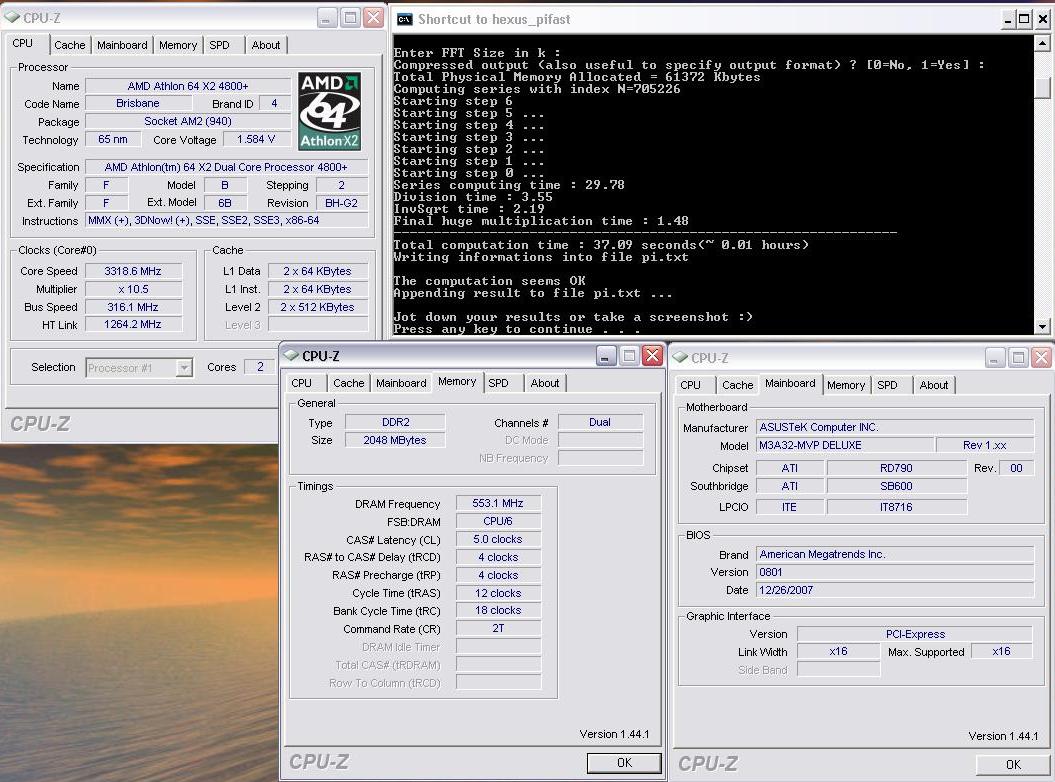Click the Package value Socket AM2 (940)
Screen dimensions: 1055x782
pyautogui.click(x=188, y=121)
